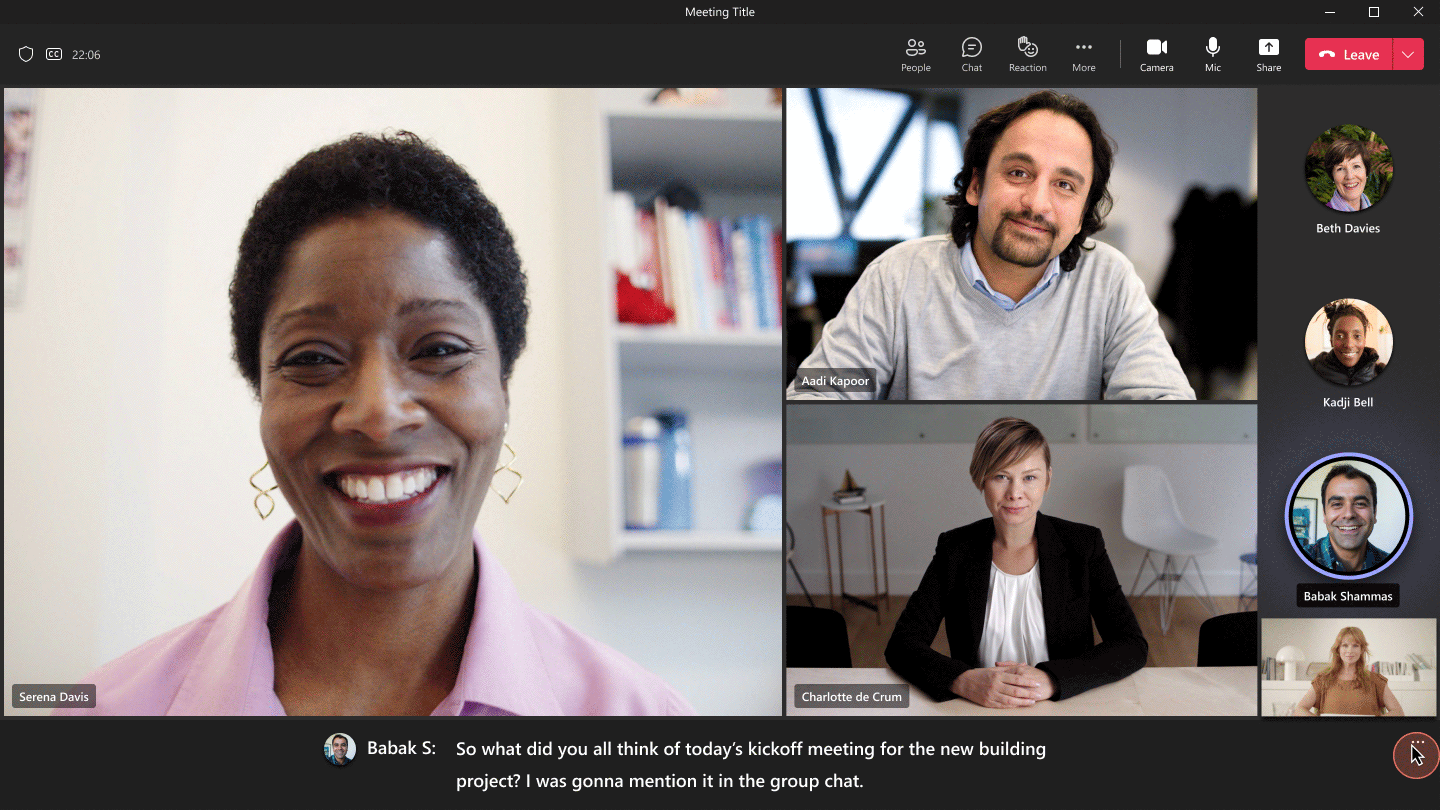
Task: Toggle live captions with the CC button
Action: pos(54,54)
